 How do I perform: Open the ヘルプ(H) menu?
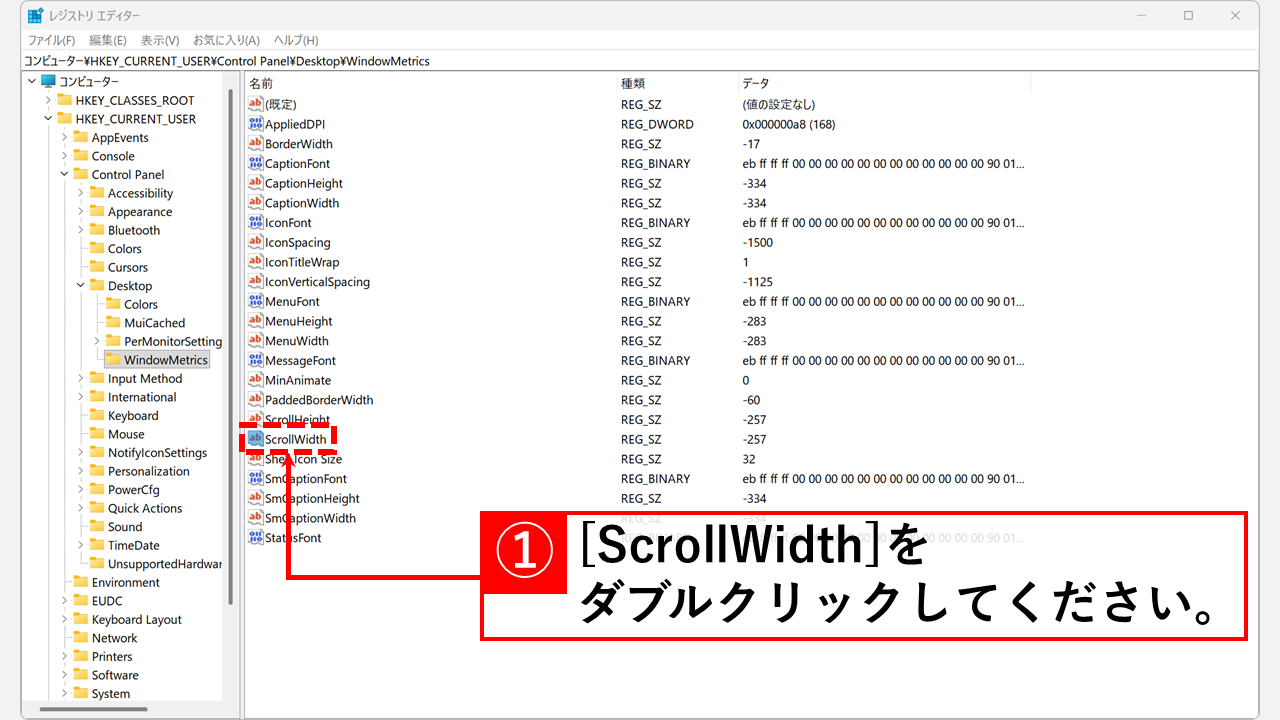pyautogui.click(x=296, y=40)
